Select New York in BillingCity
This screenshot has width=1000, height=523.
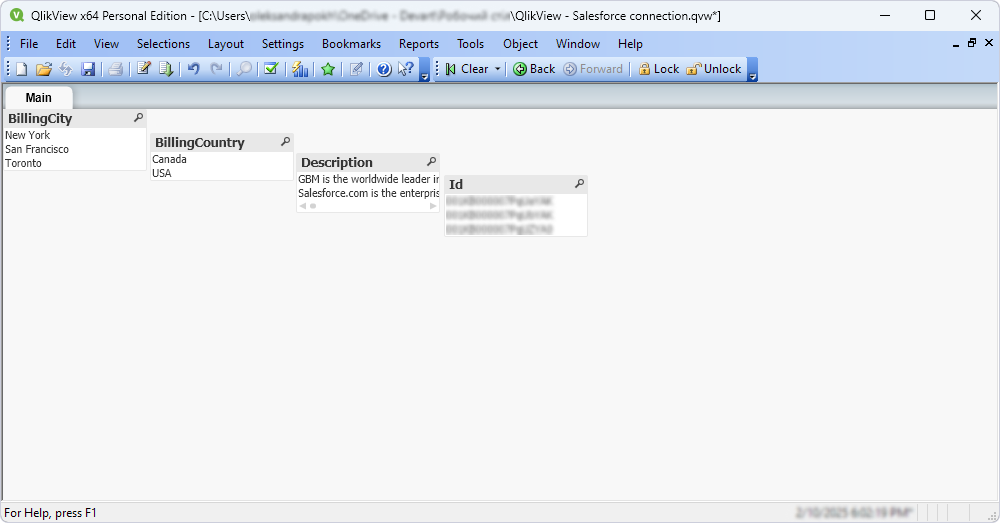75,135
